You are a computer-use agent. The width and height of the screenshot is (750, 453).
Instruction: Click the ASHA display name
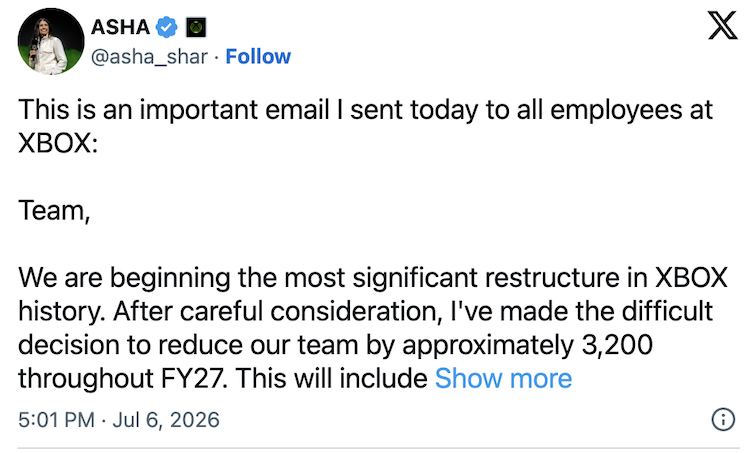click(121, 27)
